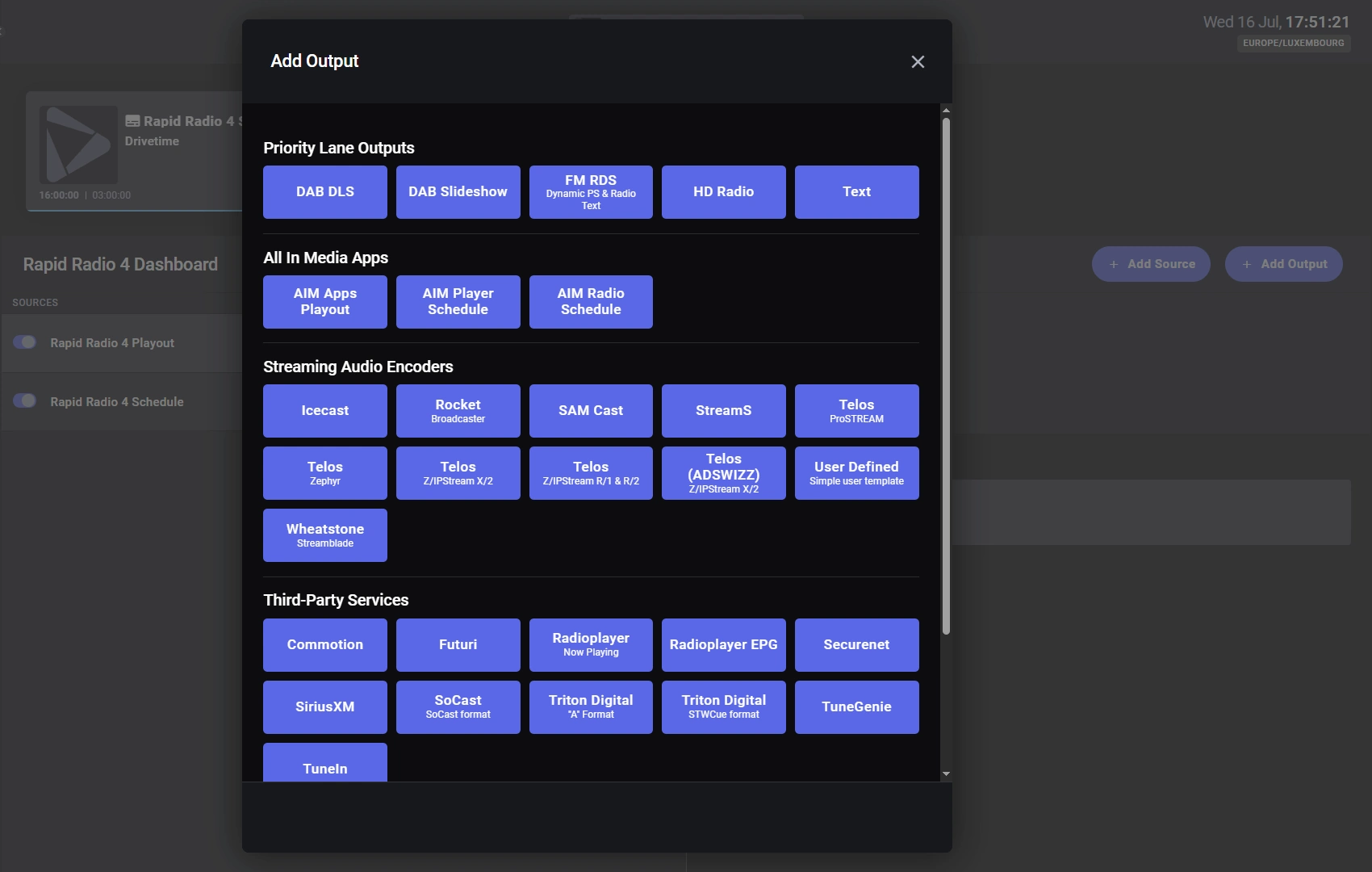Choose Icecast encoder output
Screen dimensions: 1372x872
pos(325,411)
